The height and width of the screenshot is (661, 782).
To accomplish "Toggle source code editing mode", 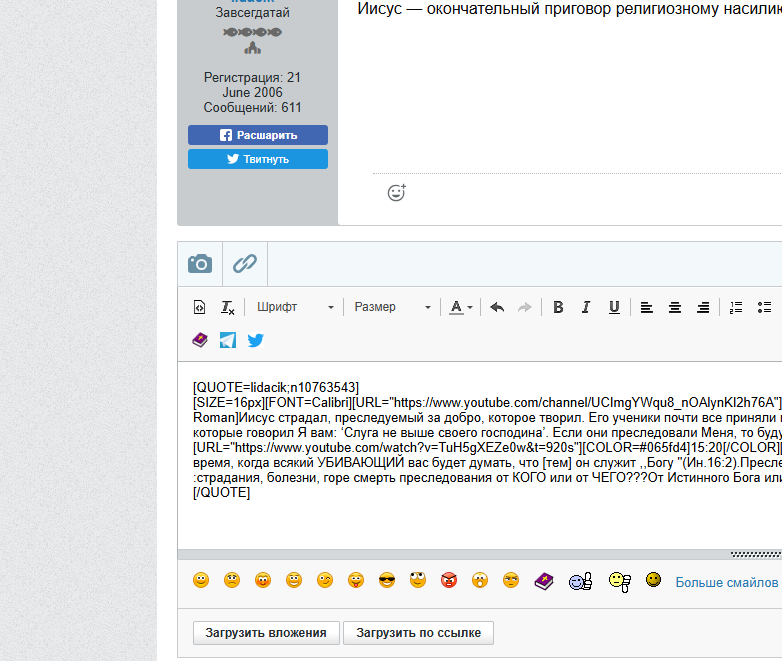I will tap(199, 307).
